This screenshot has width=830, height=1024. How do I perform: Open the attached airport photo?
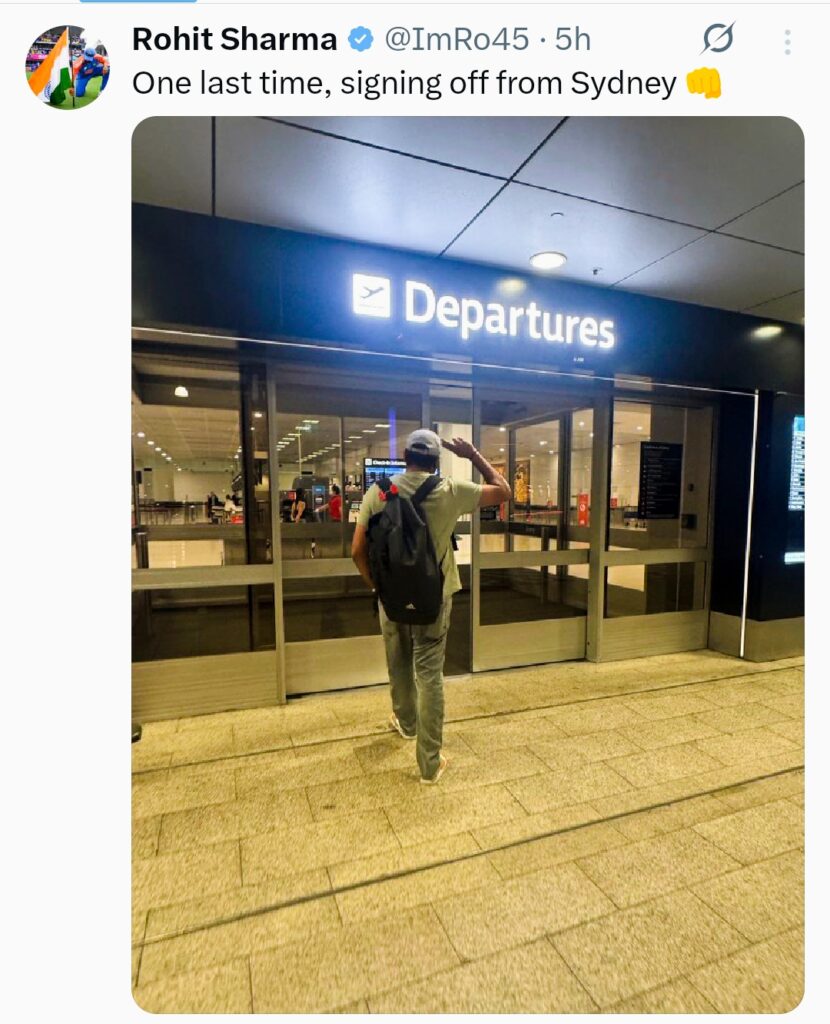(x=468, y=564)
